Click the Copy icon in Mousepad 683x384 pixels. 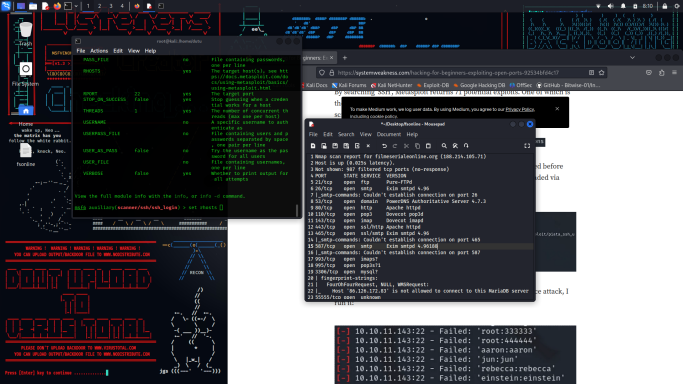[x=417, y=146]
